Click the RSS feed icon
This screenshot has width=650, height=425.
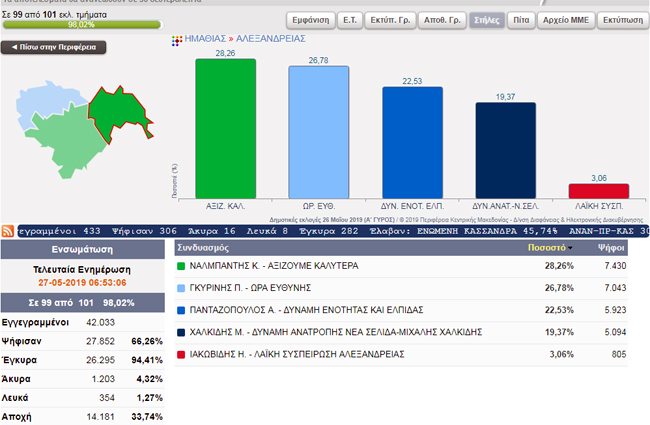coord(8,231)
